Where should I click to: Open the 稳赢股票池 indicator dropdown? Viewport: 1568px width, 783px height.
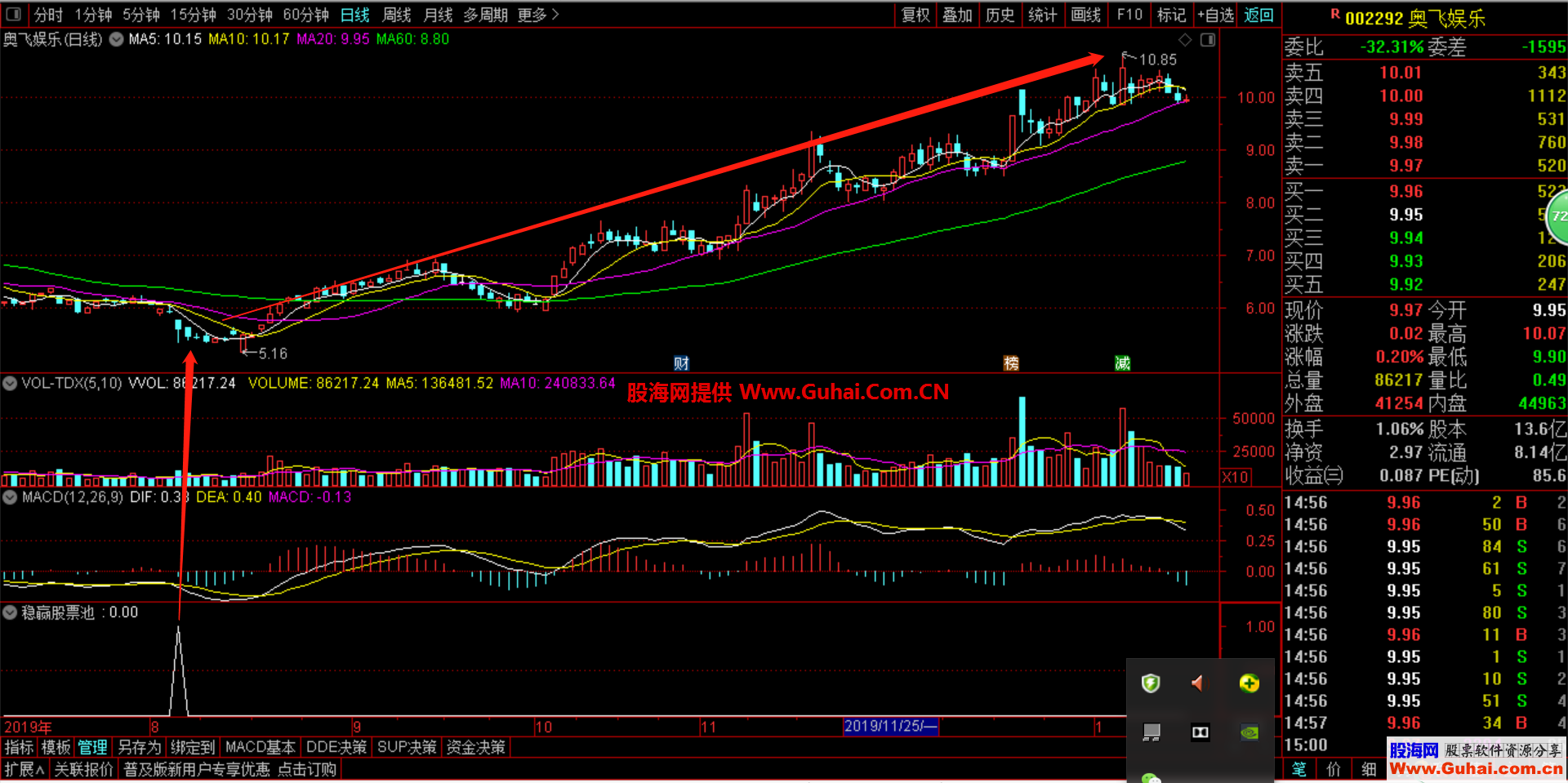click(x=10, y=612)
